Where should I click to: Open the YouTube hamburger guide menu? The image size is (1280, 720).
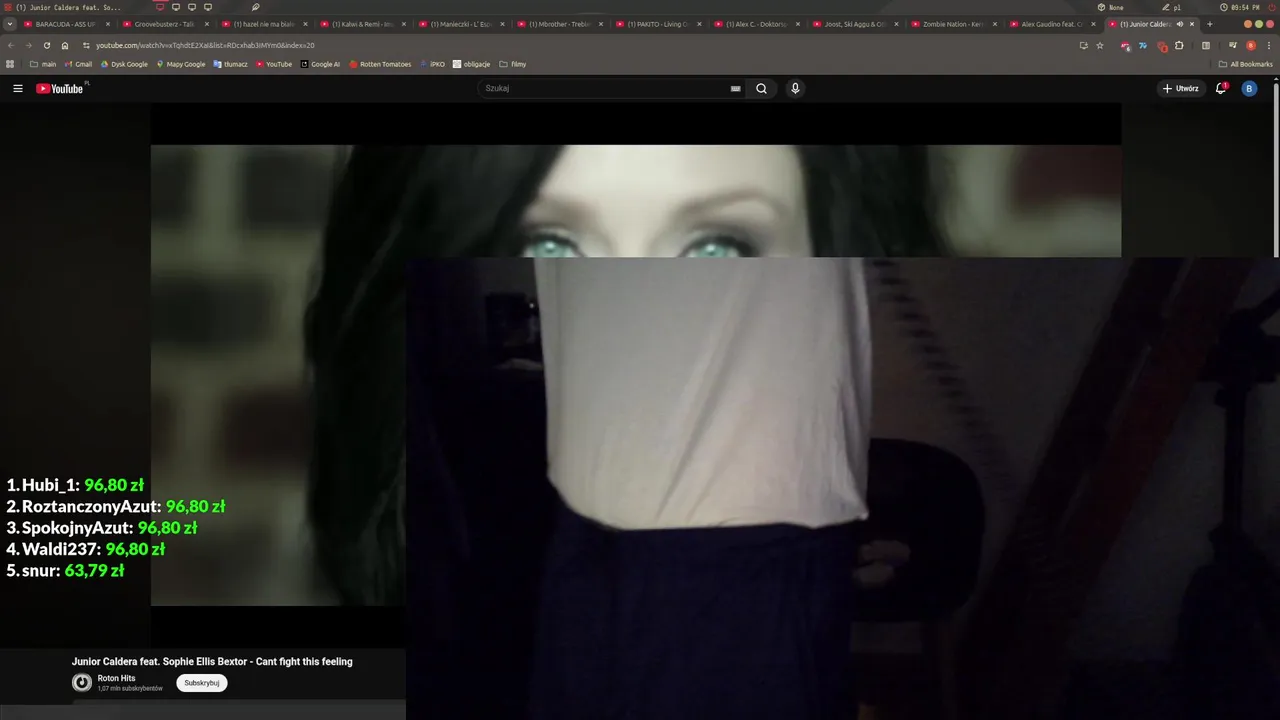point(18,89)
